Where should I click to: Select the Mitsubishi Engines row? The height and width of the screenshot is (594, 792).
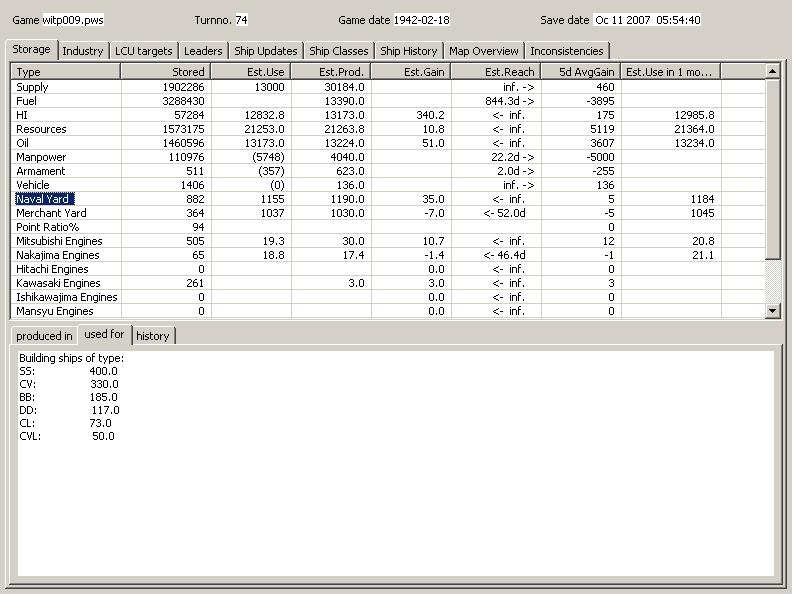tap(388, 241)
